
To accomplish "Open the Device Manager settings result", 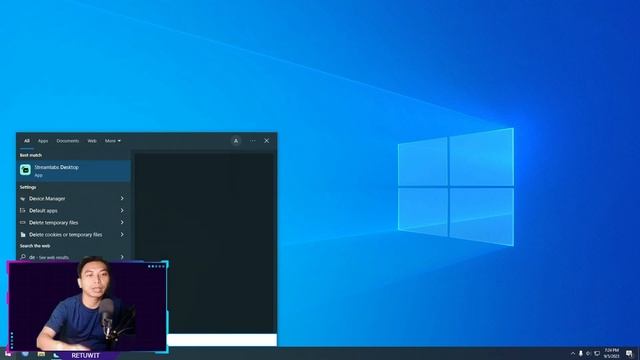I will coord(73,198).
